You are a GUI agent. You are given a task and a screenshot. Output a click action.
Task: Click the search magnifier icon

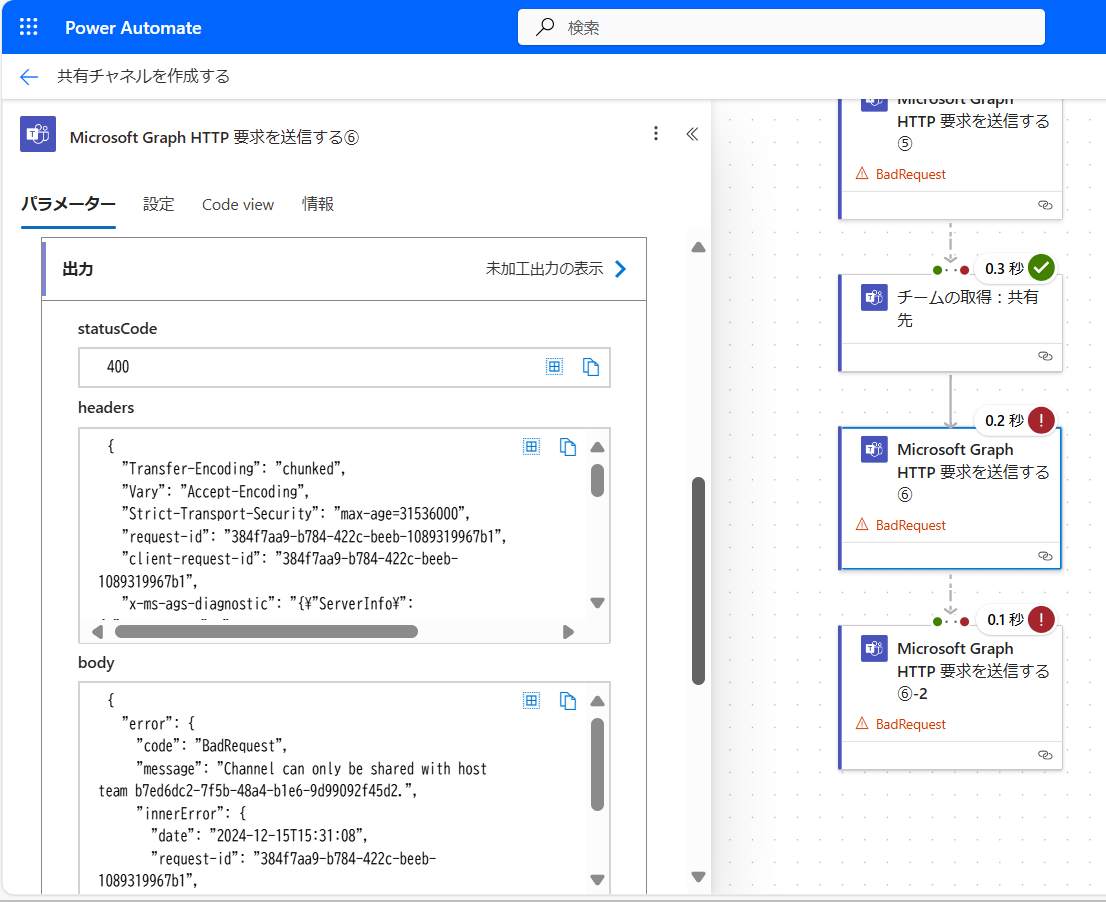point(545,27)
